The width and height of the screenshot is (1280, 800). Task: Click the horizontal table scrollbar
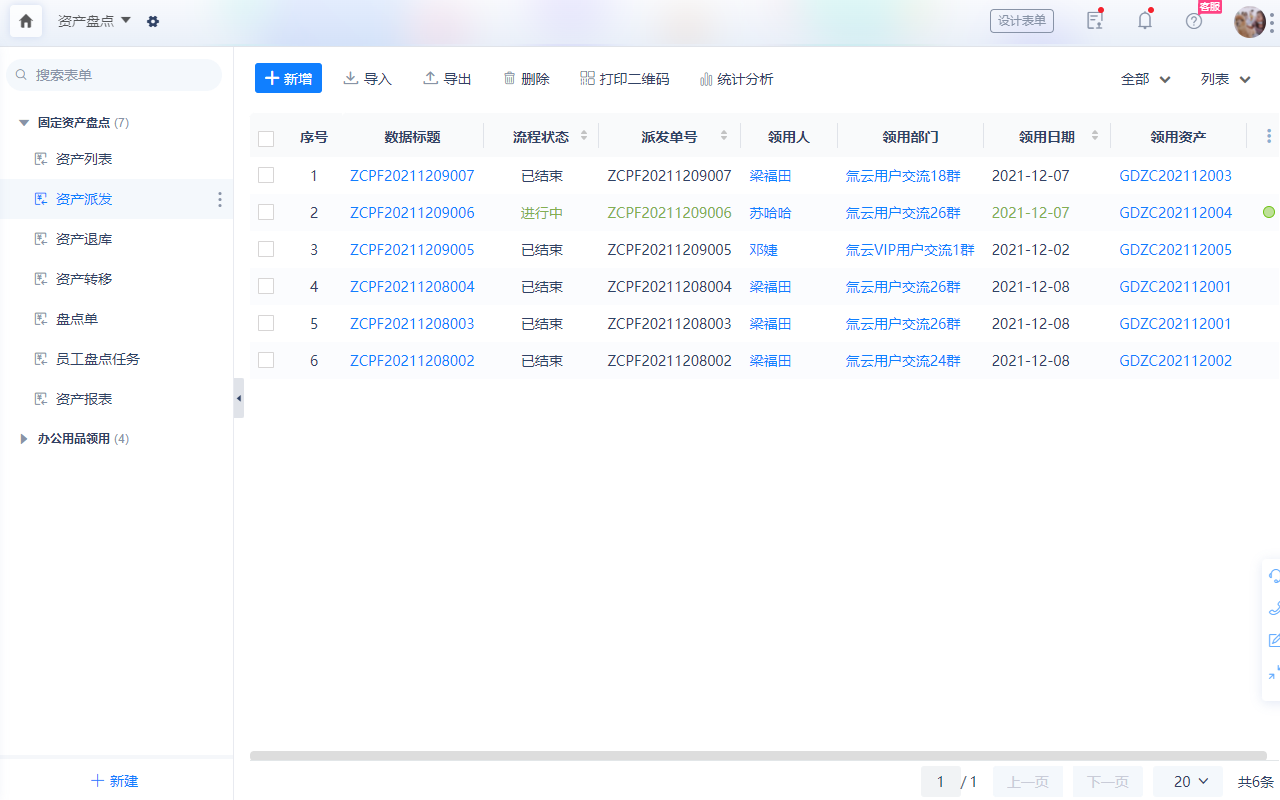758,756
